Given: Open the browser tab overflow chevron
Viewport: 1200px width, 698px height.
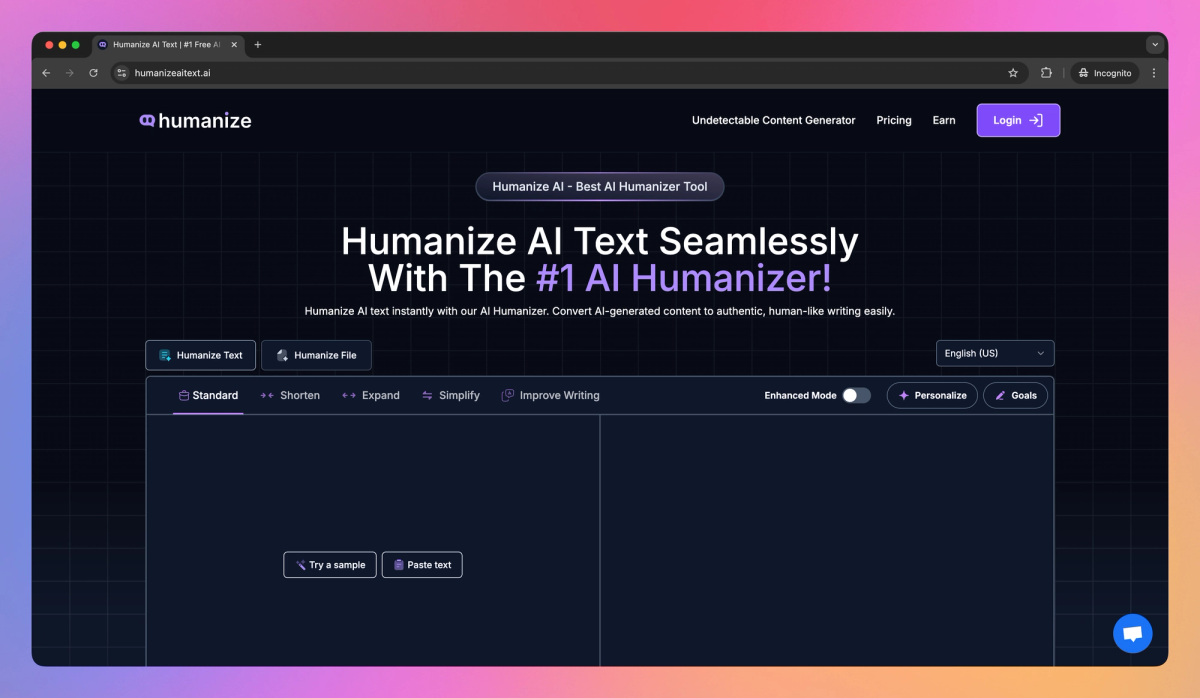Looking at the screenshot, I should click(x=1154, y=44).
